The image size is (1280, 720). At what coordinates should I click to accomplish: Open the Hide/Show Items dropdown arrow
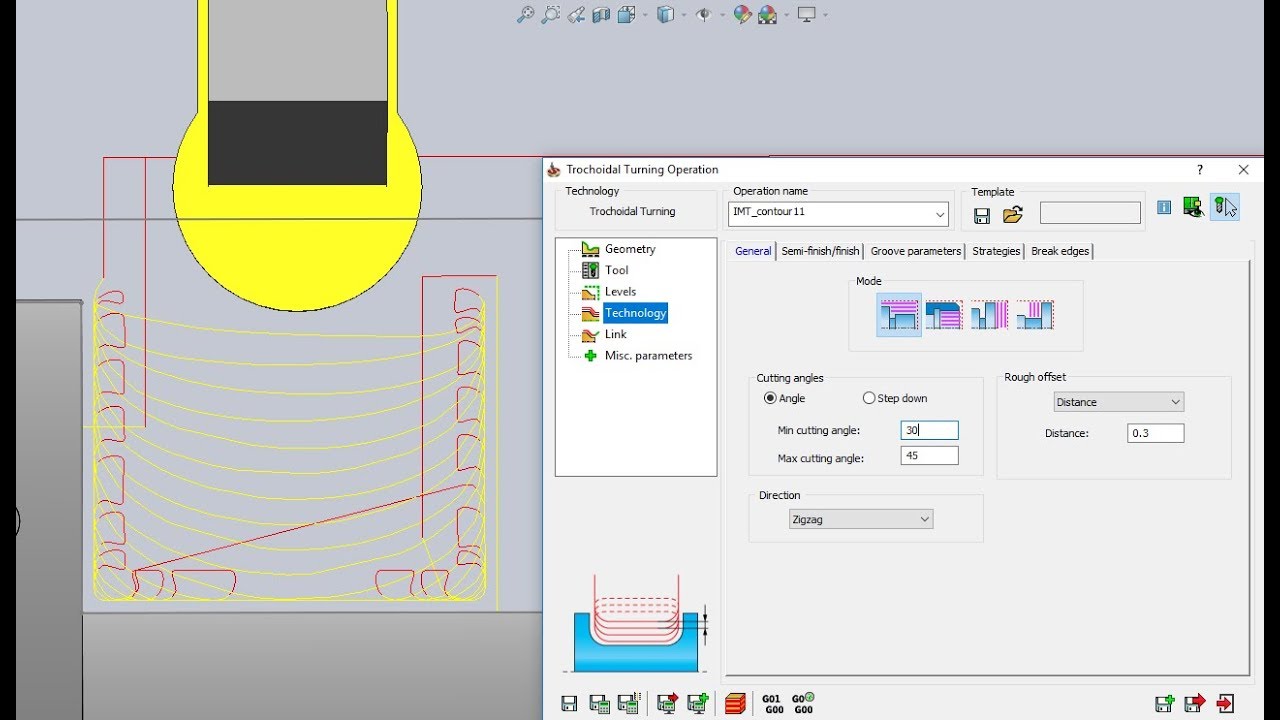point(721,15)
